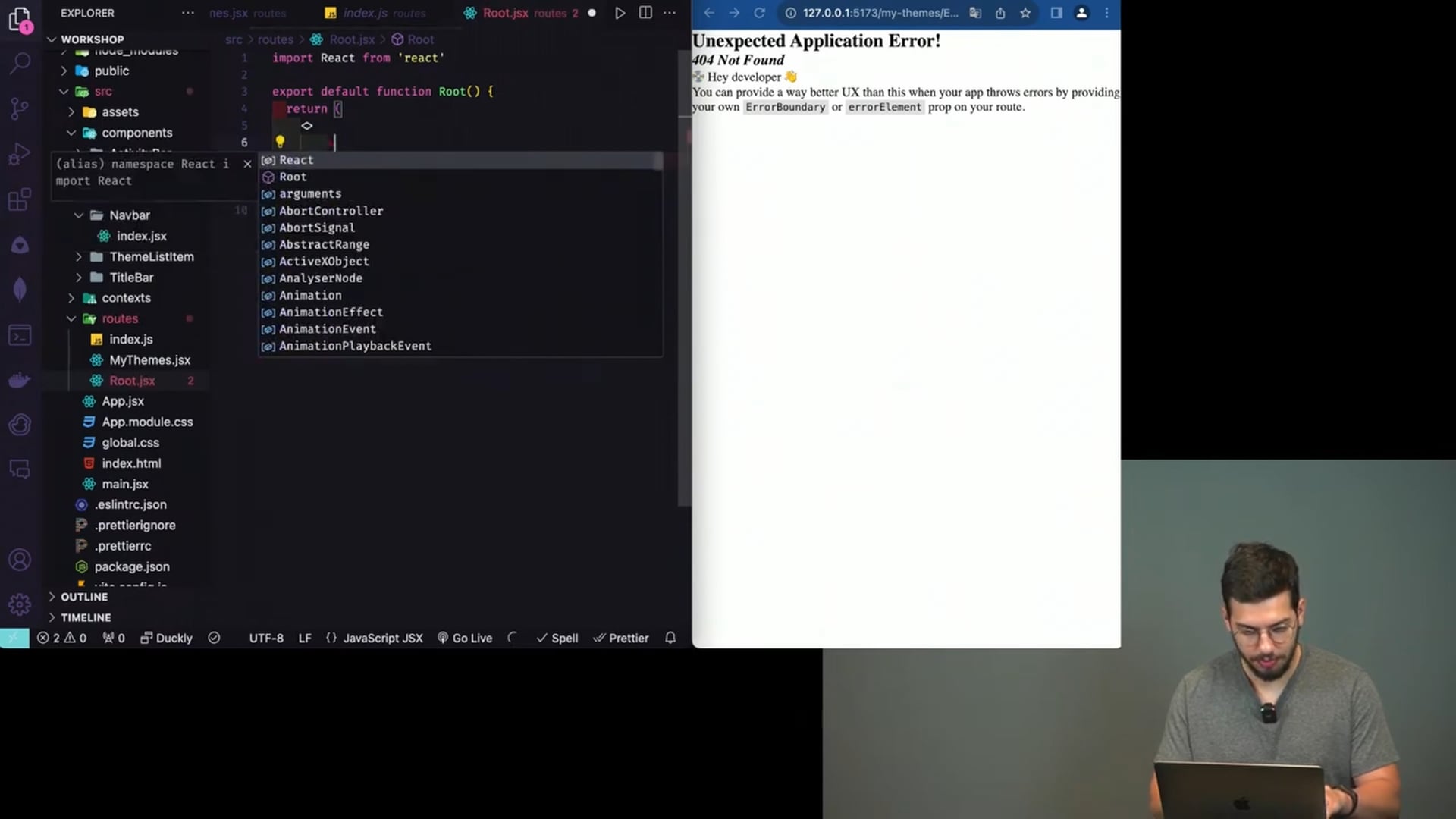Open Source Control view icon
This screenshot has height=819, width=1456.
(20, 108)
